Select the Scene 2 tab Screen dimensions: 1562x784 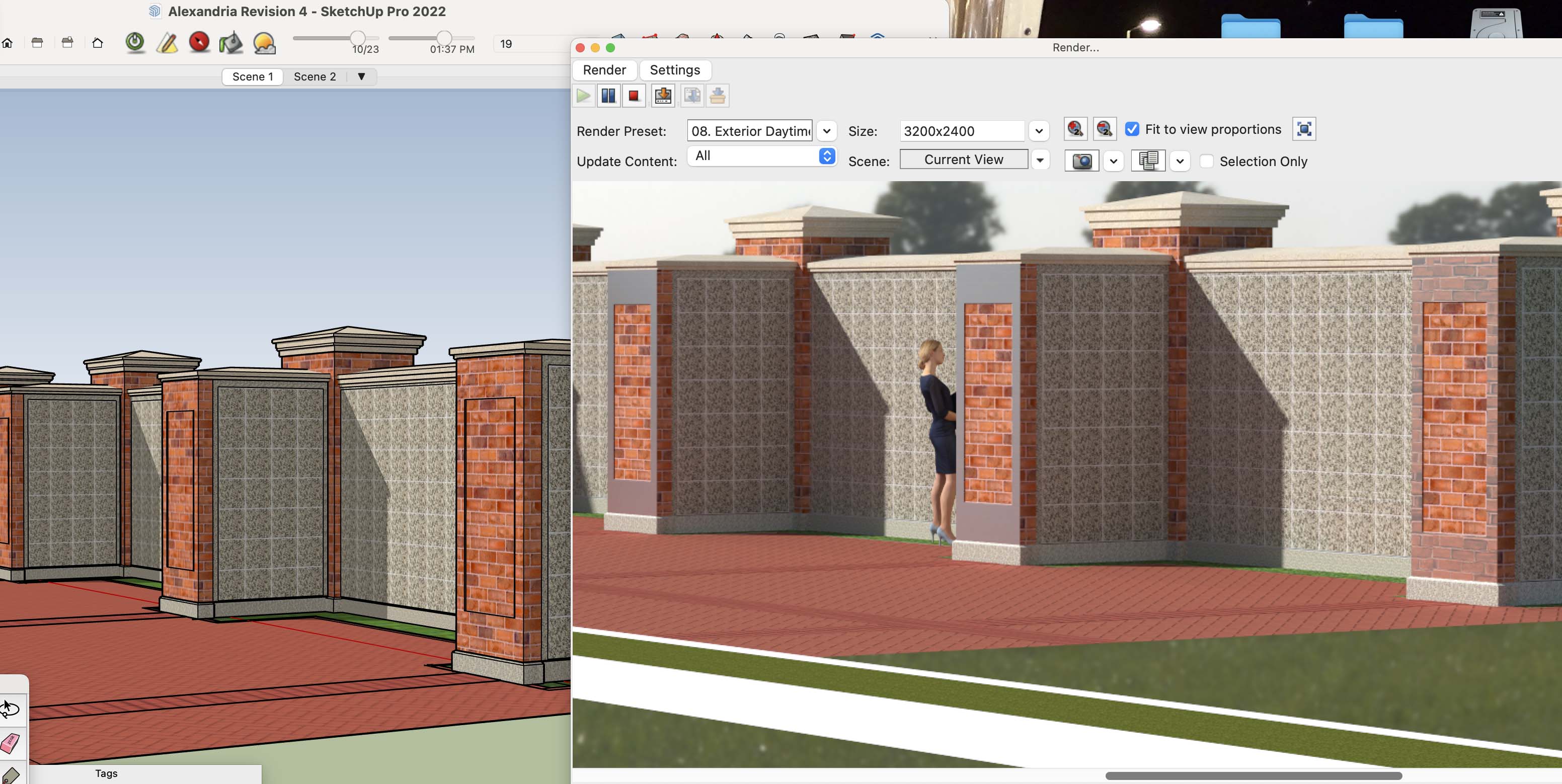coord(315,76)
